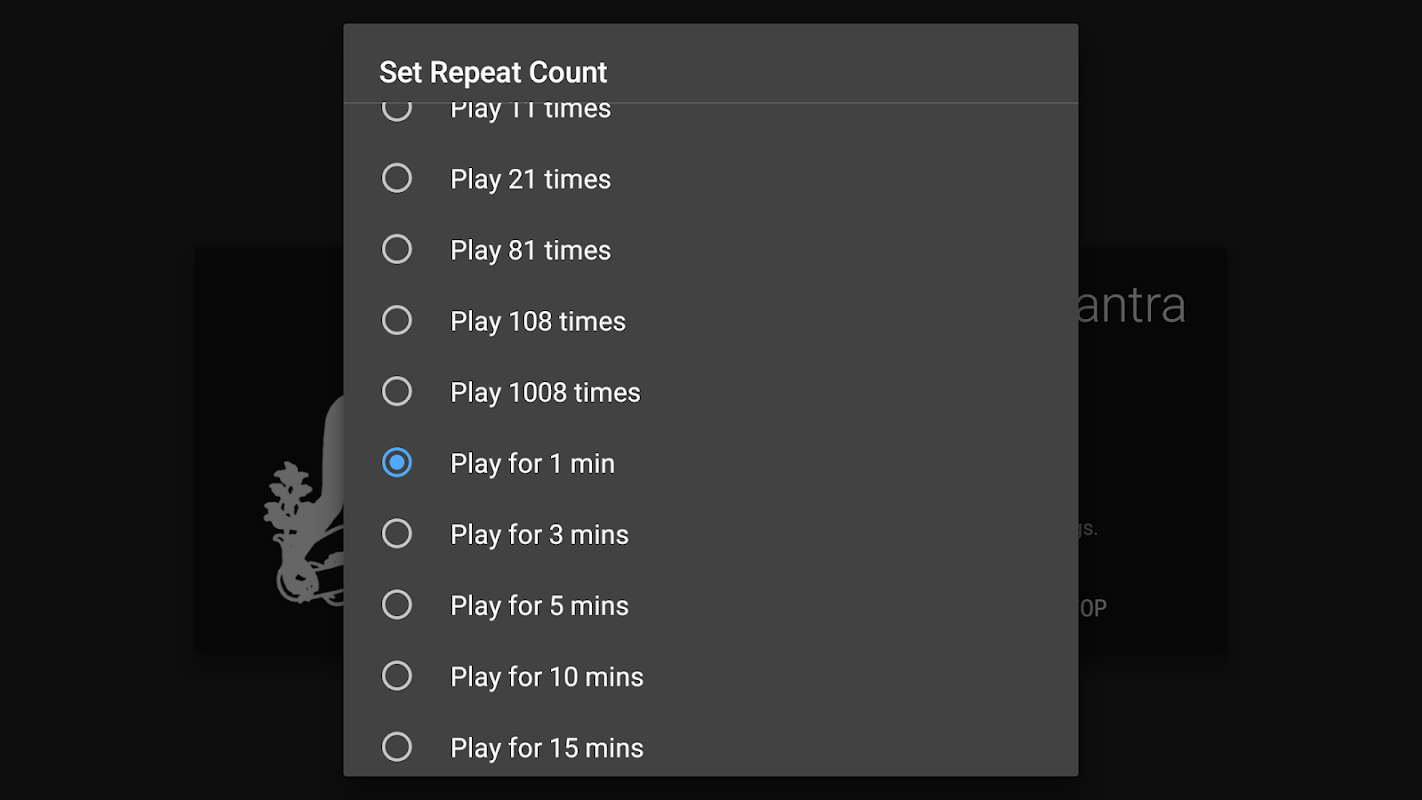Select the partially hidden 'Play 11 times' radio
Image resolution: width=1422 pixels, height=800 pixels.
tap(397, 111)
